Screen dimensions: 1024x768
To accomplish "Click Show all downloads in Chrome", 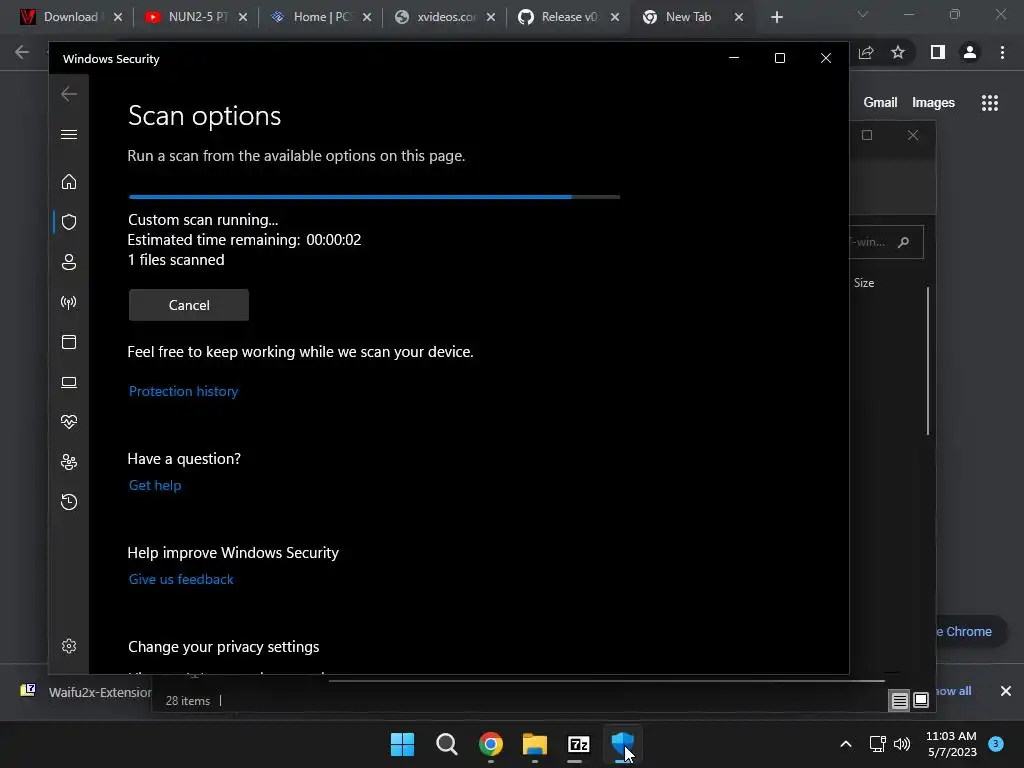I will pyautogui.click(x=953, y=691).
